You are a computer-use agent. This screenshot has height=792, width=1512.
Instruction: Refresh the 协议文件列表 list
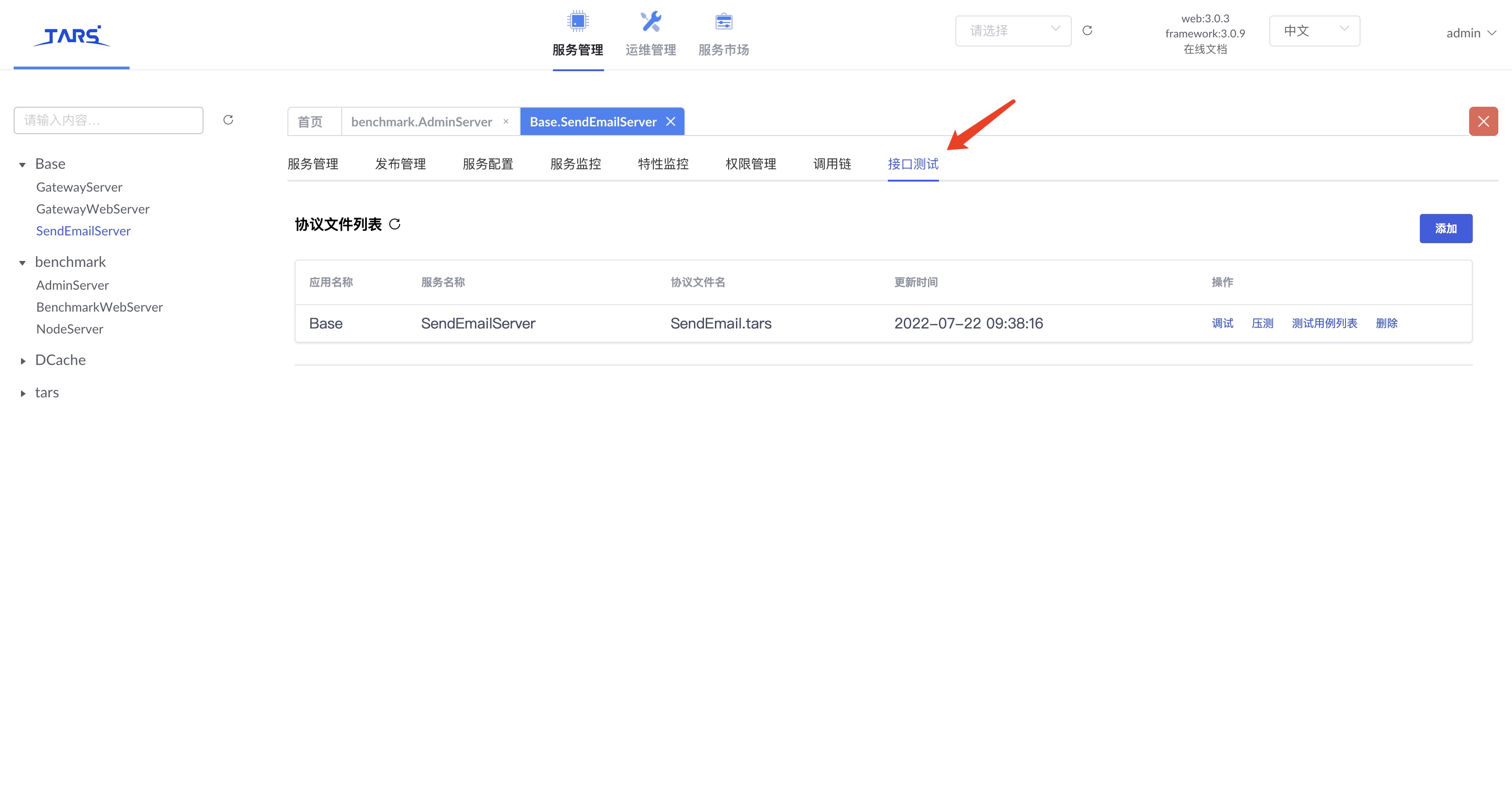[395, 224]
